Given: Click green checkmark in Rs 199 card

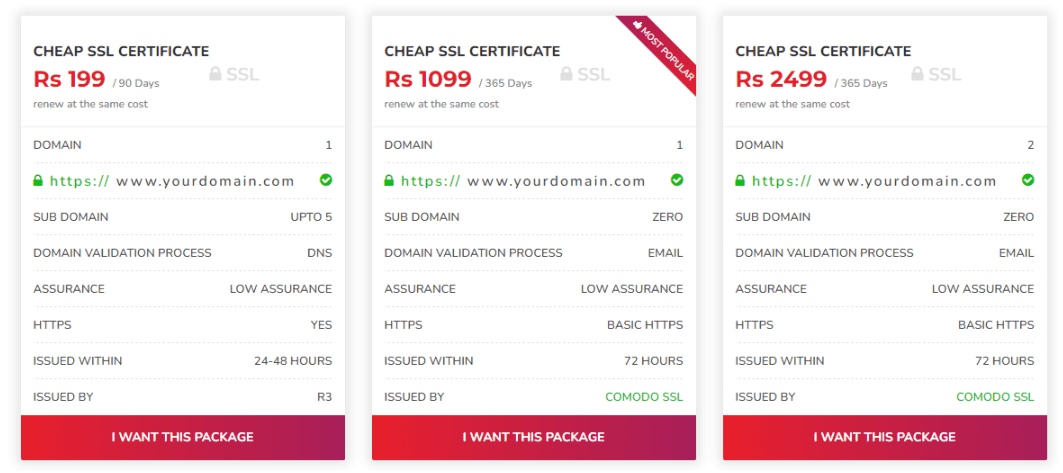Looking at the screenshot, I should [326, 180].
